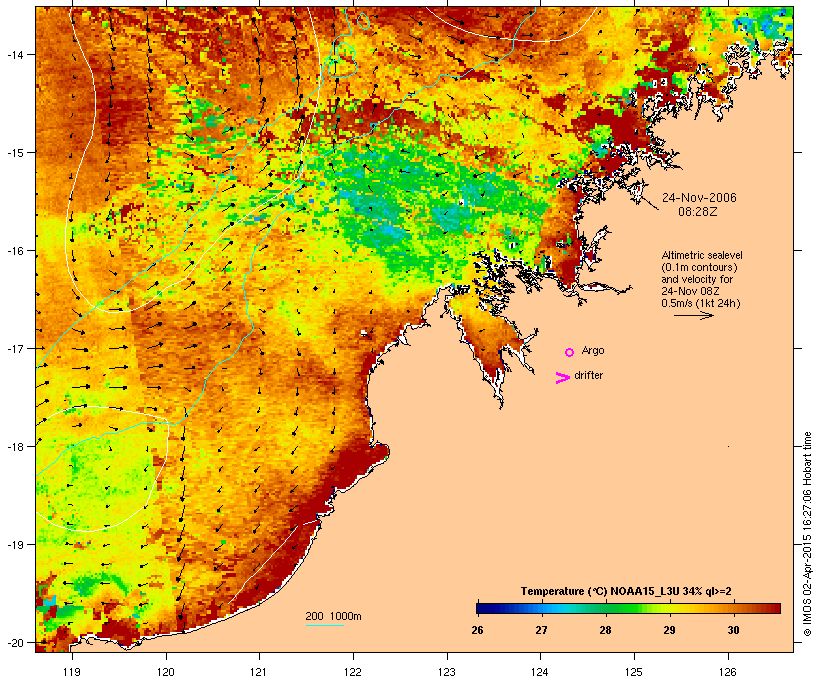Click the IMOS copyright timestamp text
Image resolution: width=820 pixels, height=680 pixels.
pos(807,534)
